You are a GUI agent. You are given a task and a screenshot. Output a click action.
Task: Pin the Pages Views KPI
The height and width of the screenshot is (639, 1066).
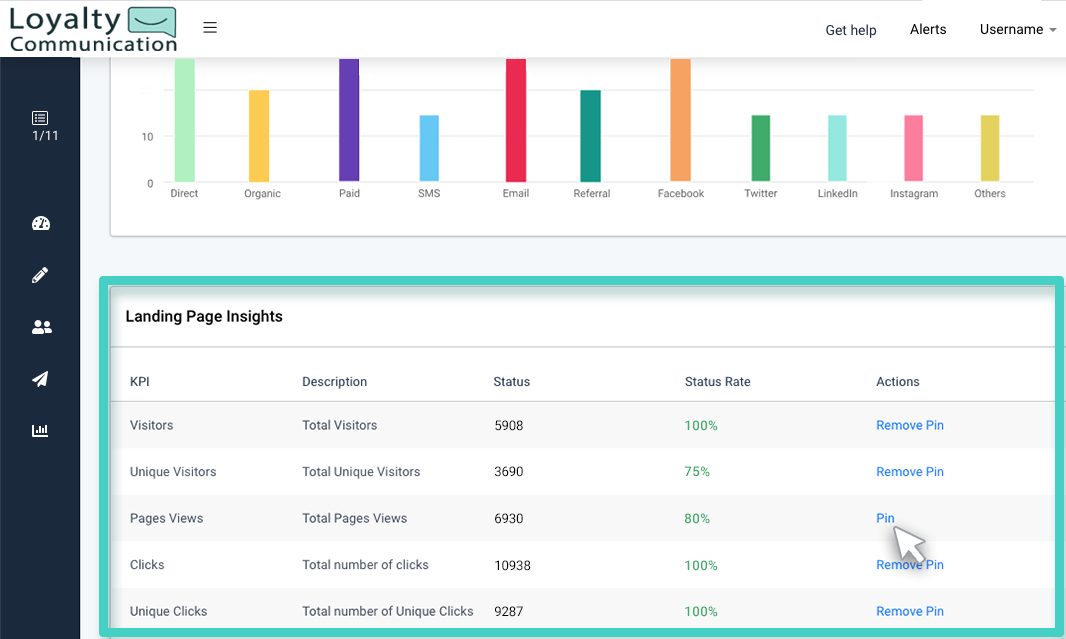point(884,518)
